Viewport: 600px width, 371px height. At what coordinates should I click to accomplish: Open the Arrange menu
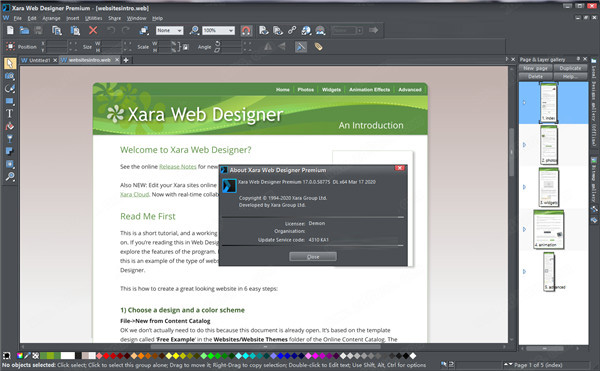(51, 18)
